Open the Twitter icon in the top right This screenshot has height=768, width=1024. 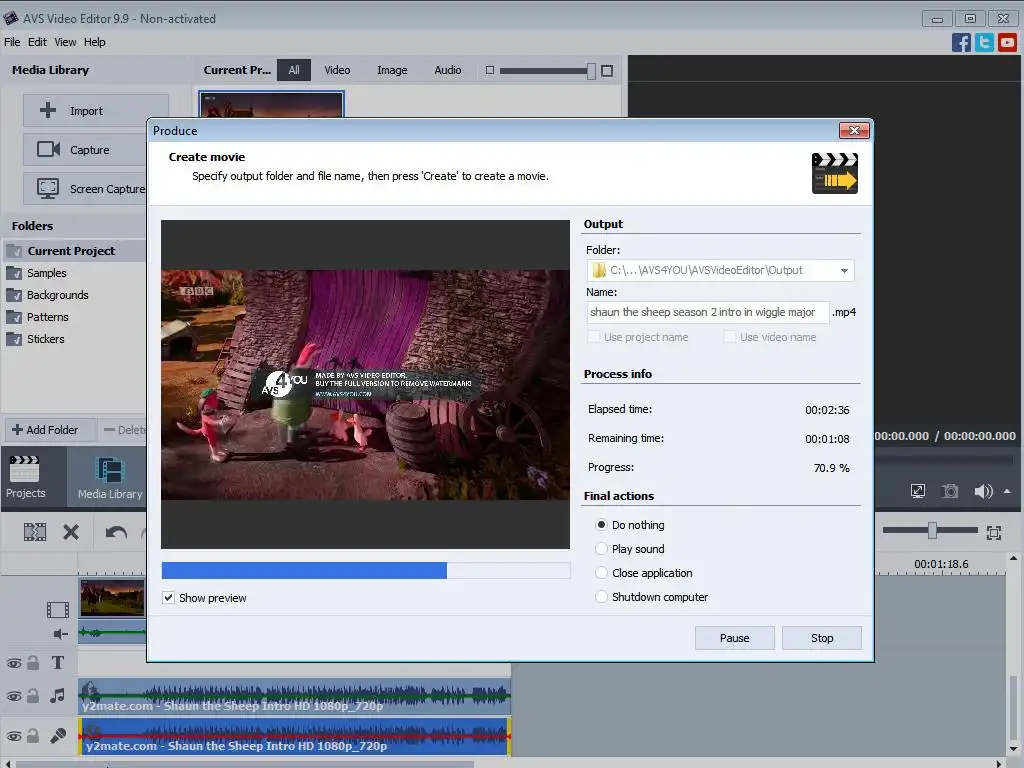click(984, 42)
